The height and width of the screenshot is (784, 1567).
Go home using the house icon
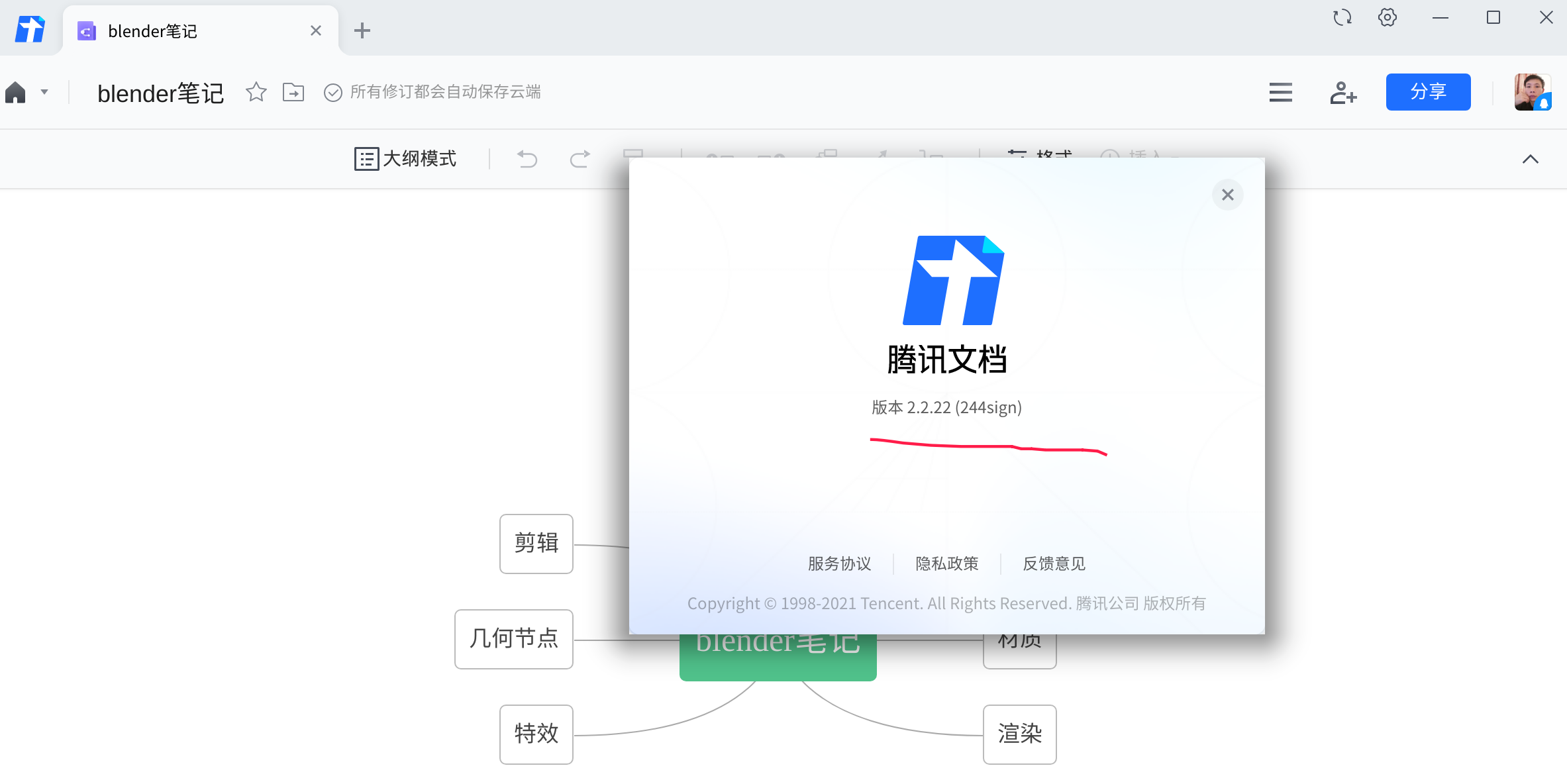coord(15,92)
